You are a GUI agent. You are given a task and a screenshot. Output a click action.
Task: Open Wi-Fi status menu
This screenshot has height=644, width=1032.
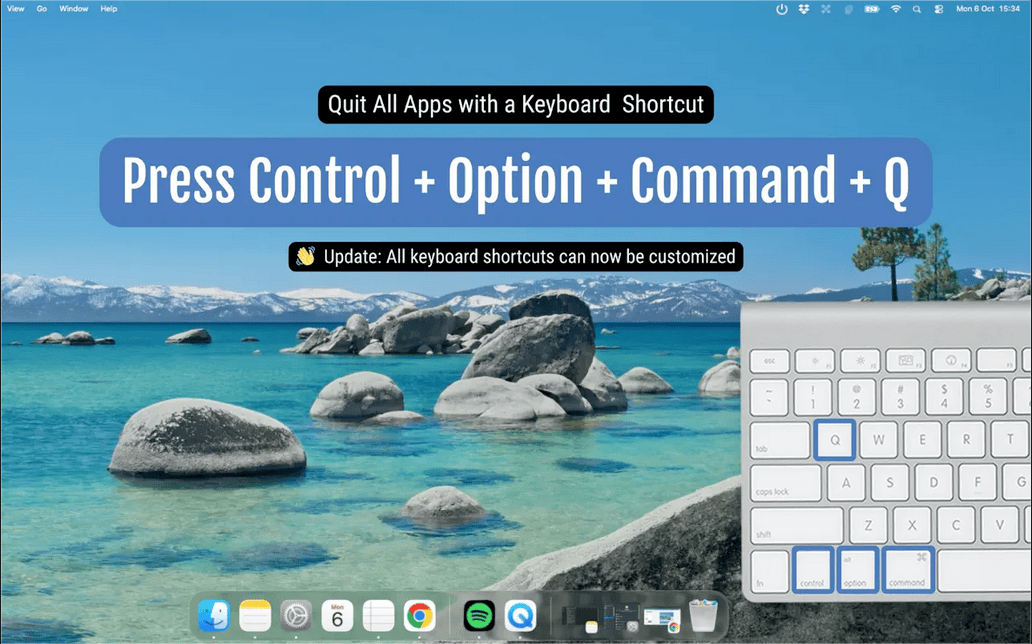coord(896,9)
